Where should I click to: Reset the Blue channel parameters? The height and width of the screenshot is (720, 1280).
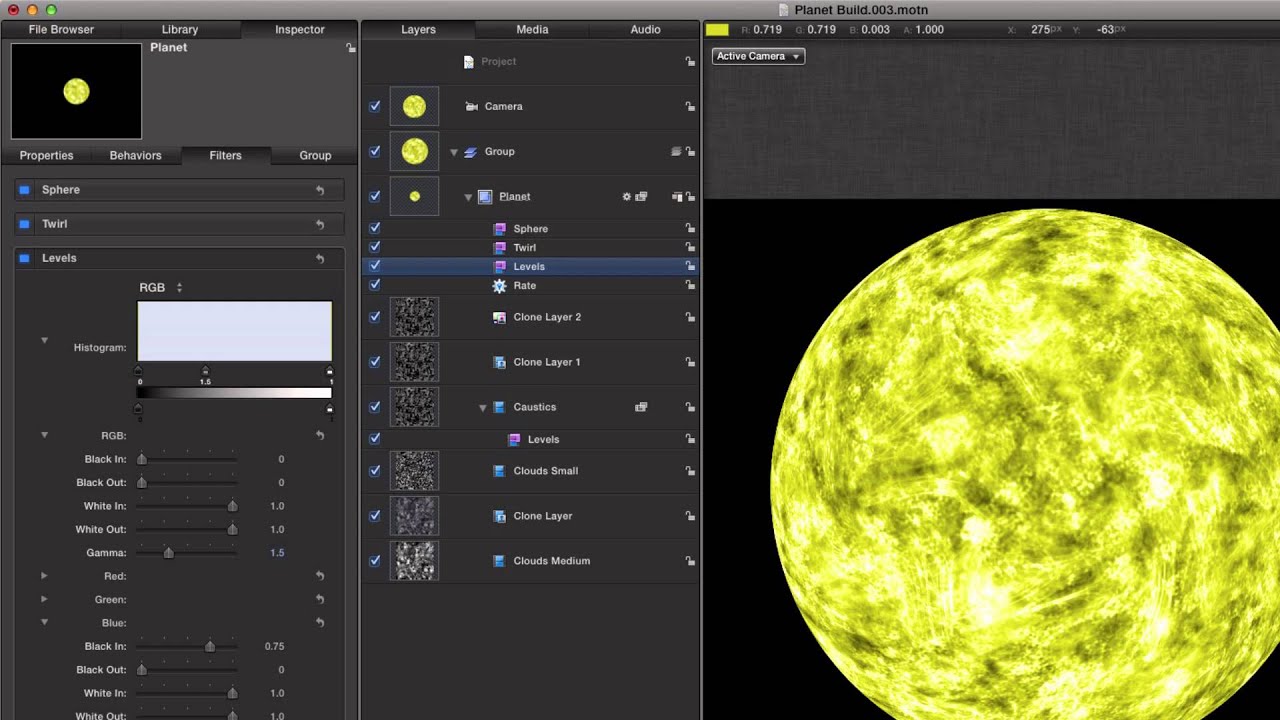click(320, 623)
